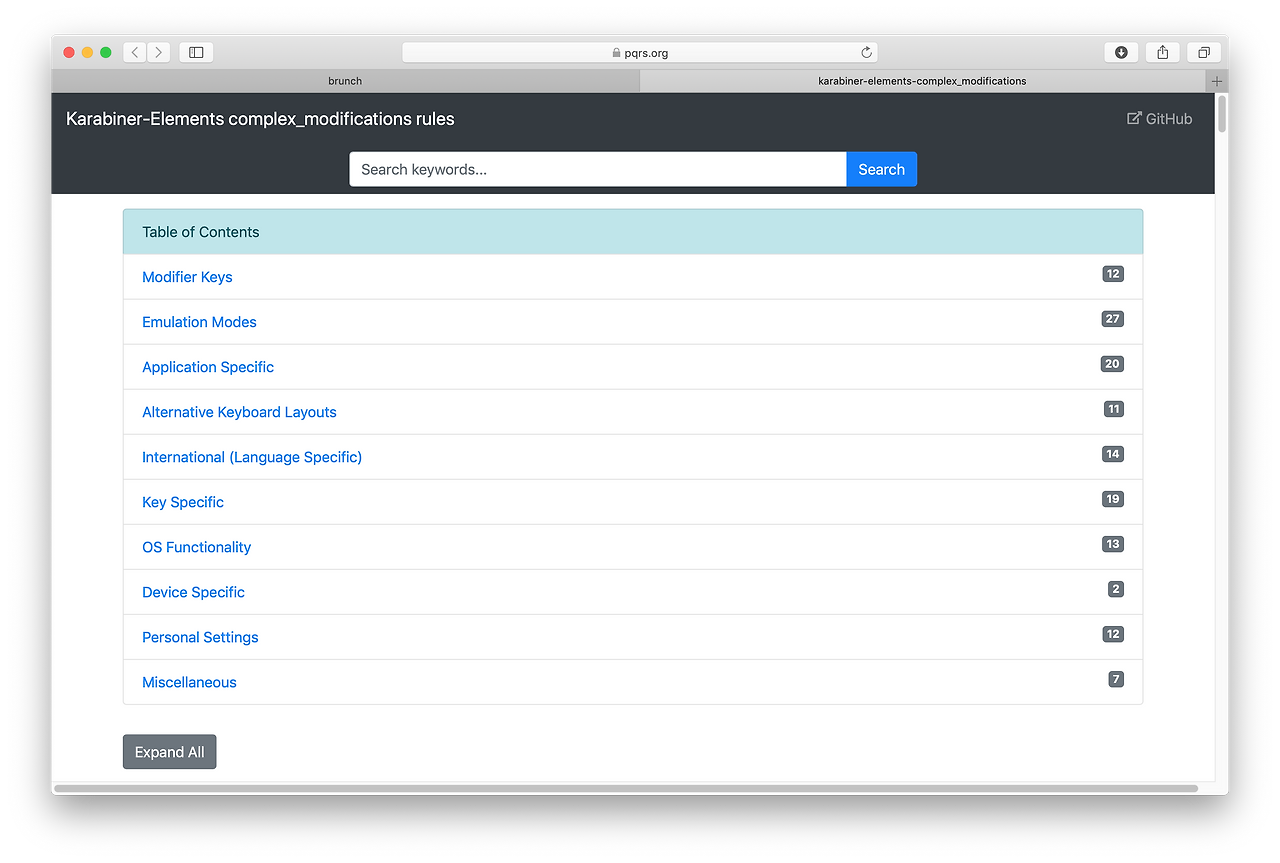Click the Table of Contents header
The image size is (1280, 863).
point(633,232)
